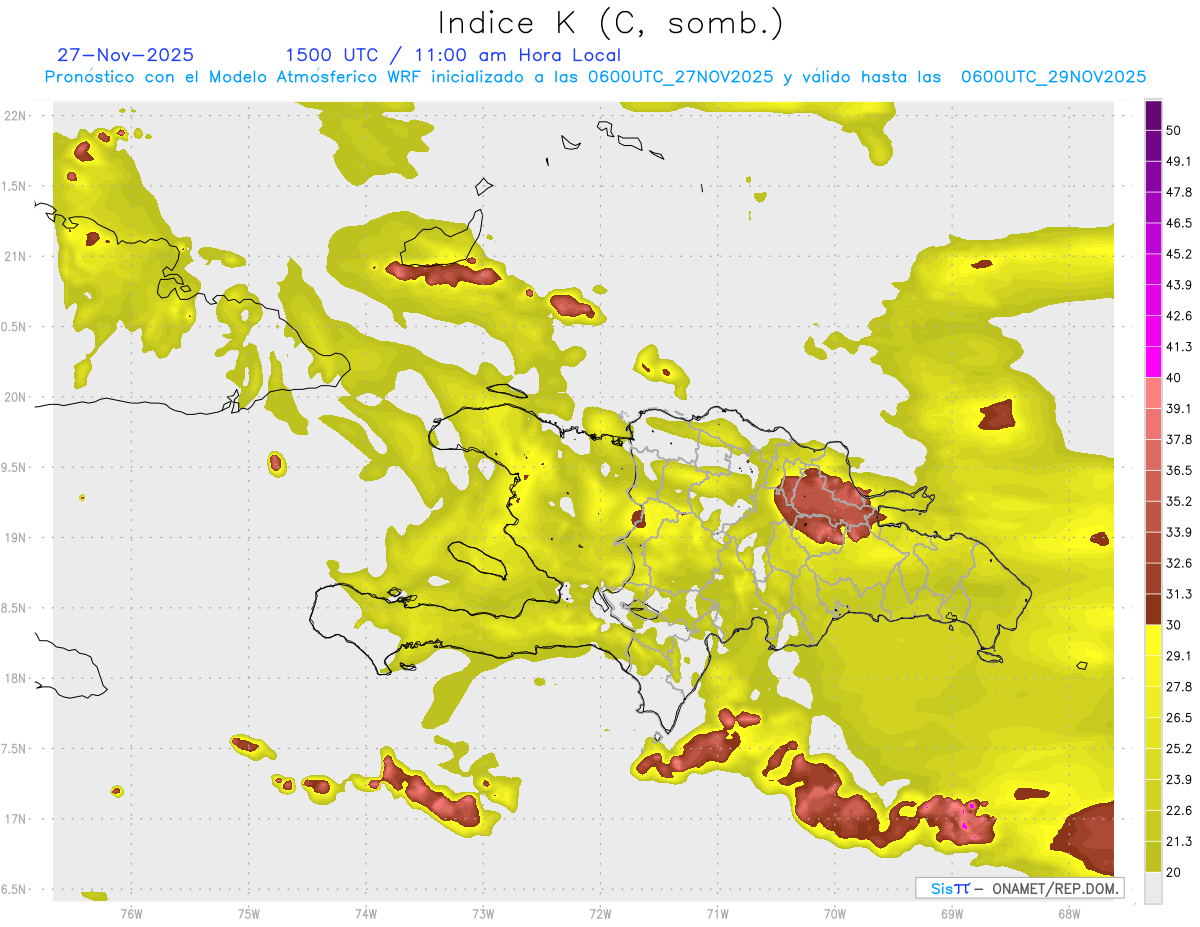
Task: Pick the light gray legend band below 20
Action: (1153, 888)
